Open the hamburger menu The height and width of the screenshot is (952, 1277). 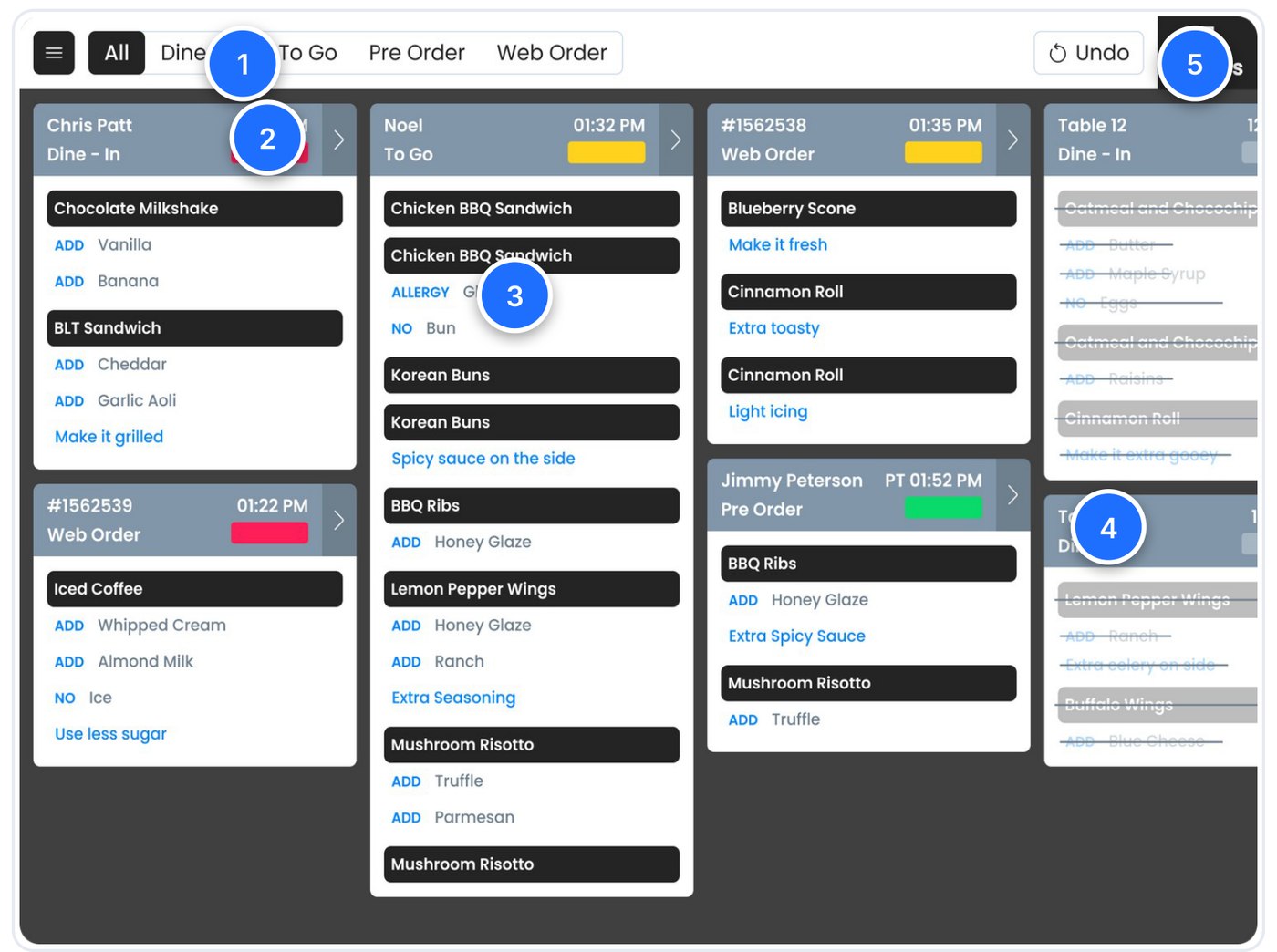click(x=54, y=53)
